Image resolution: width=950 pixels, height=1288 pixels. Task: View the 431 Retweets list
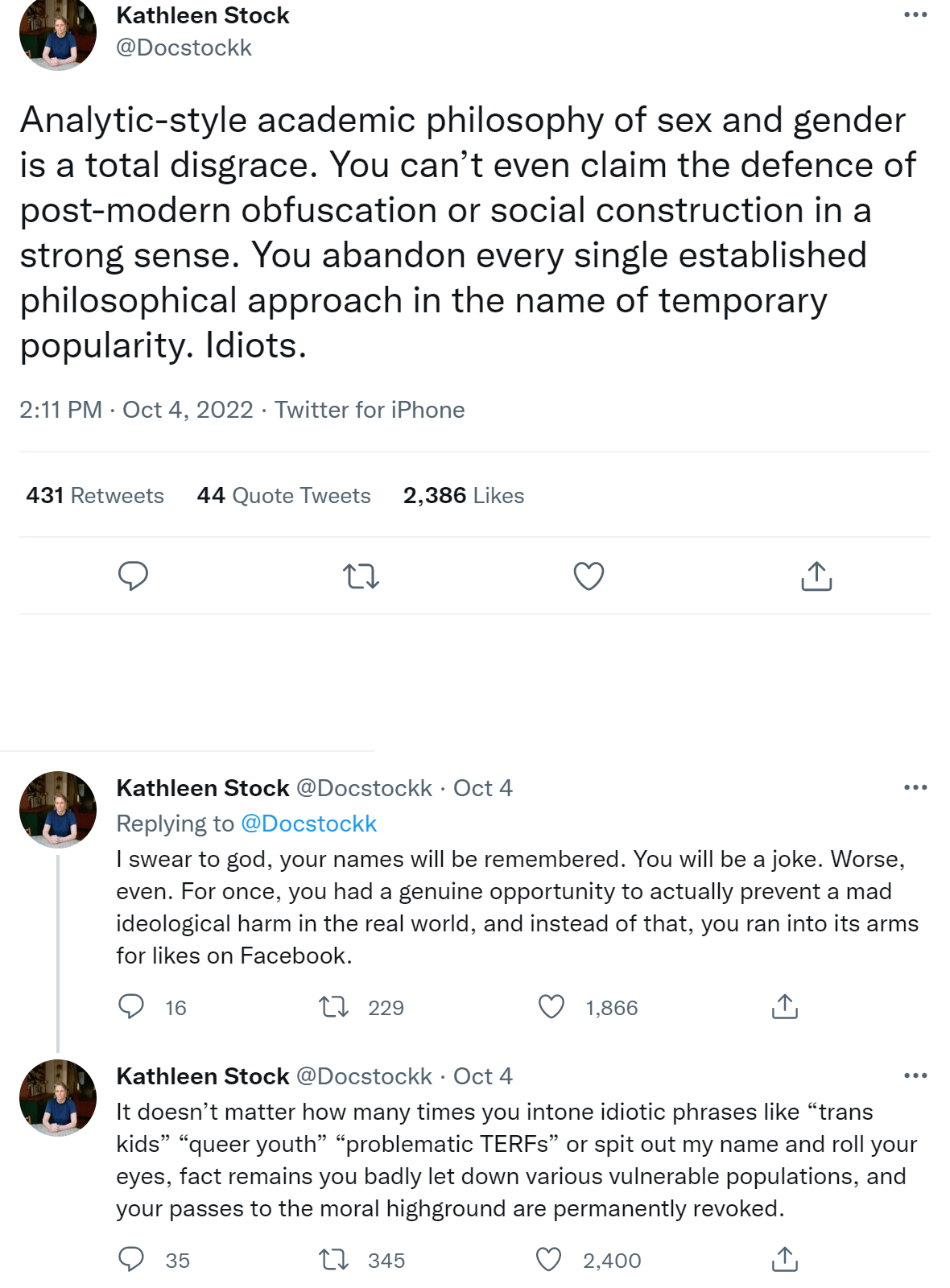(95, 496)
